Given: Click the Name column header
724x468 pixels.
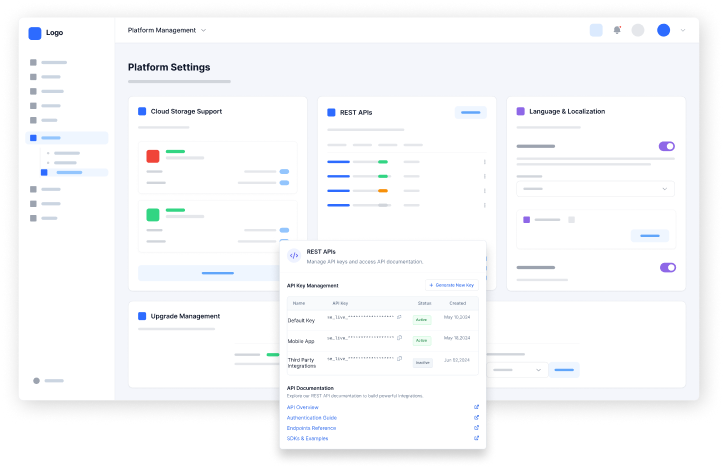Looking at the screenshot, I should (x=299, y=303).
